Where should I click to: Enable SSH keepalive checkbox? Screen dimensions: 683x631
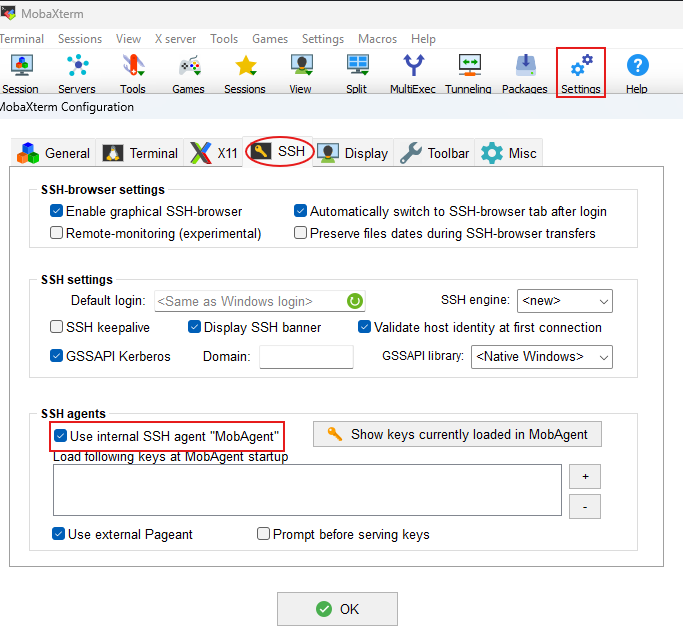[57, 327]
